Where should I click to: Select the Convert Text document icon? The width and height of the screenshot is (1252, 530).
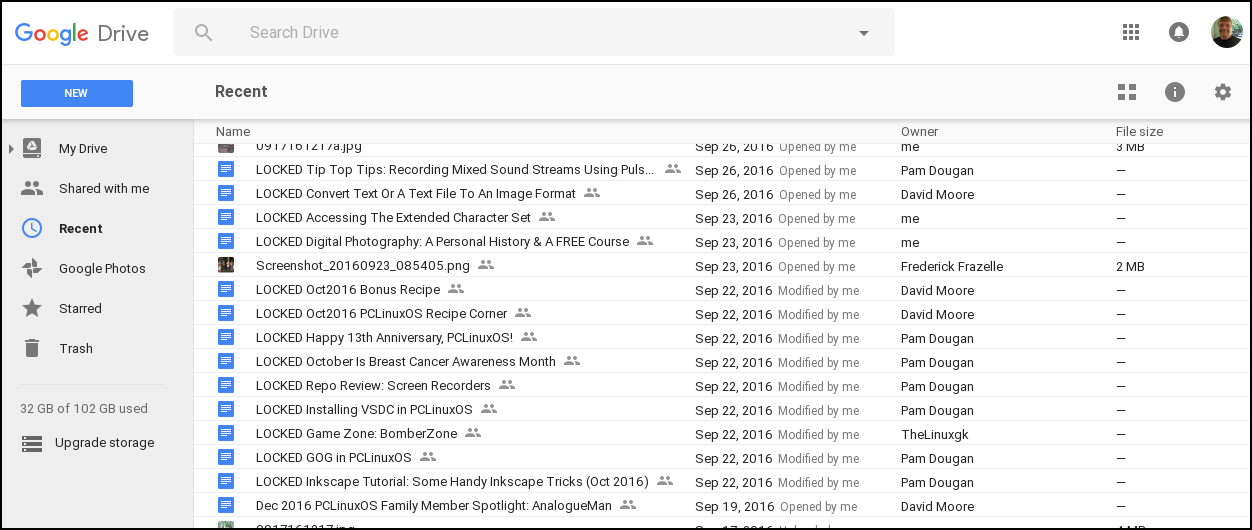226,194
